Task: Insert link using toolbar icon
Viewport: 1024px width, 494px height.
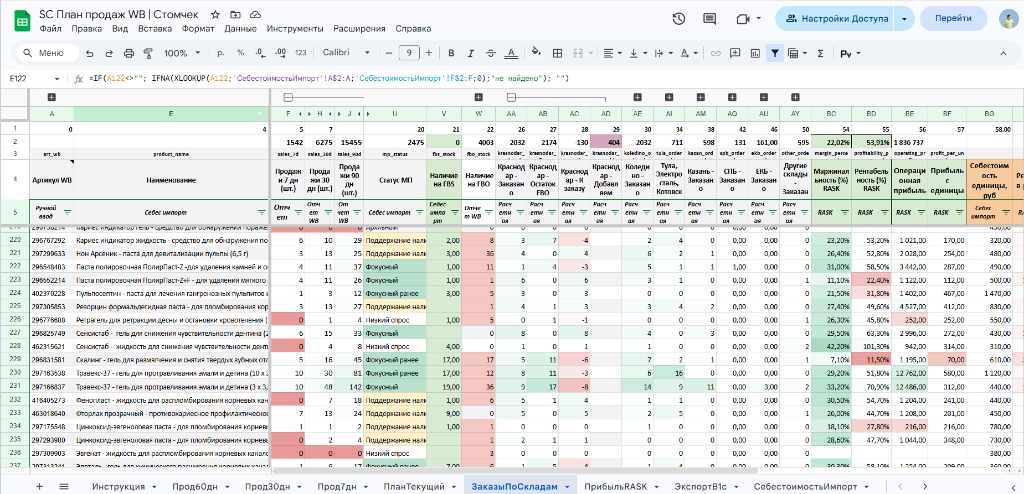Action: click(713, 53)
